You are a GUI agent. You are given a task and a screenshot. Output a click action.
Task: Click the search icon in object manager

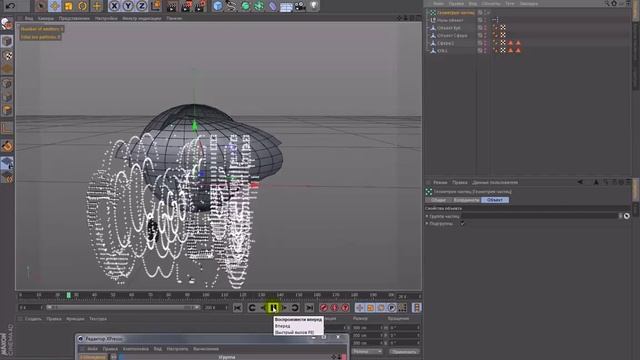607,3
